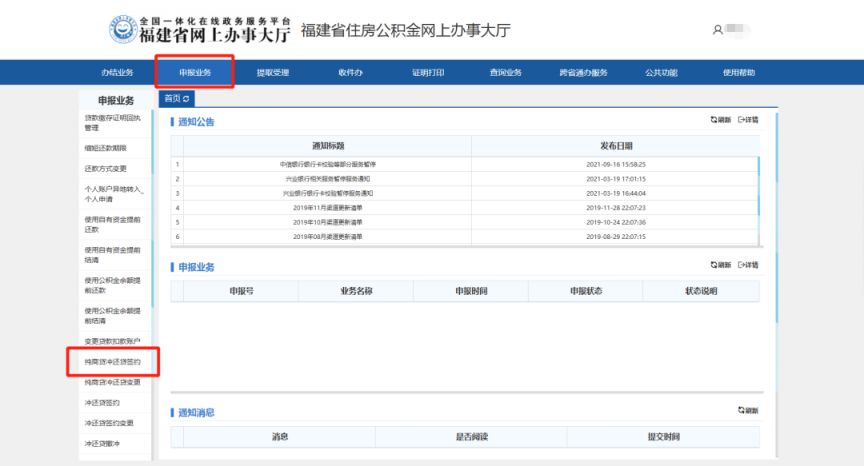Open the 收件办 navigation menu
This screenshot has height=466, width=864.
(x=350, y=72)
